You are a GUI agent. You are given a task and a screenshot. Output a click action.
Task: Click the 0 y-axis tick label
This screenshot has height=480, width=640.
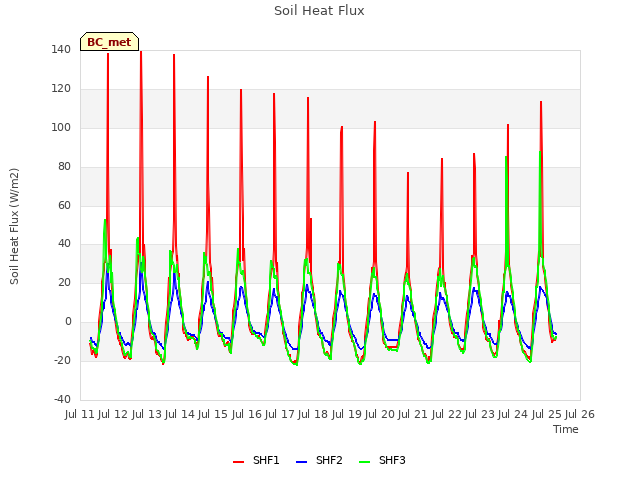point(68,322)
